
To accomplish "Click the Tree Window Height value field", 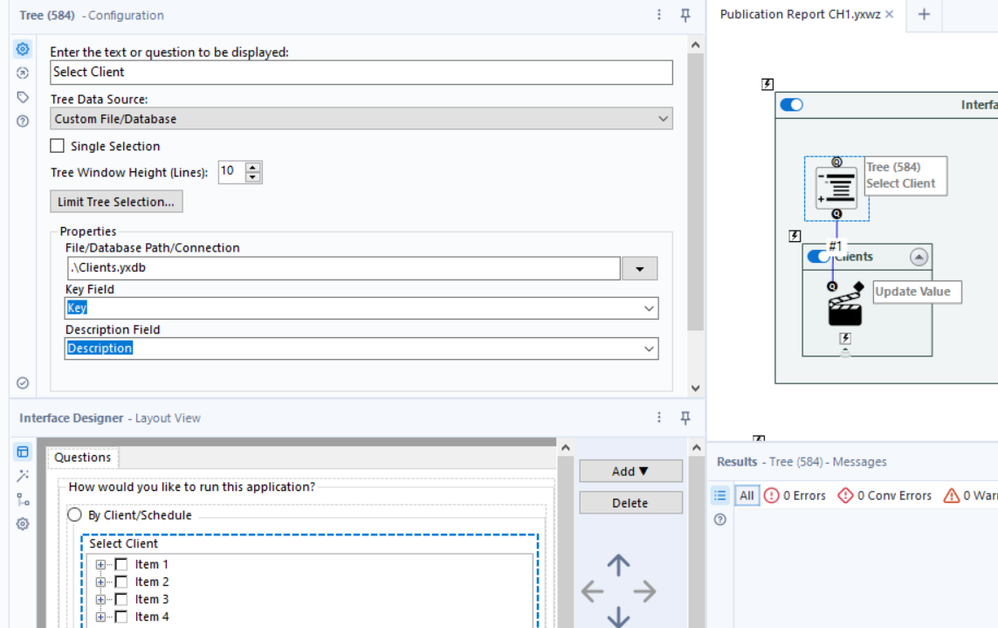I will pyautogui.click(x=232, y=172).
